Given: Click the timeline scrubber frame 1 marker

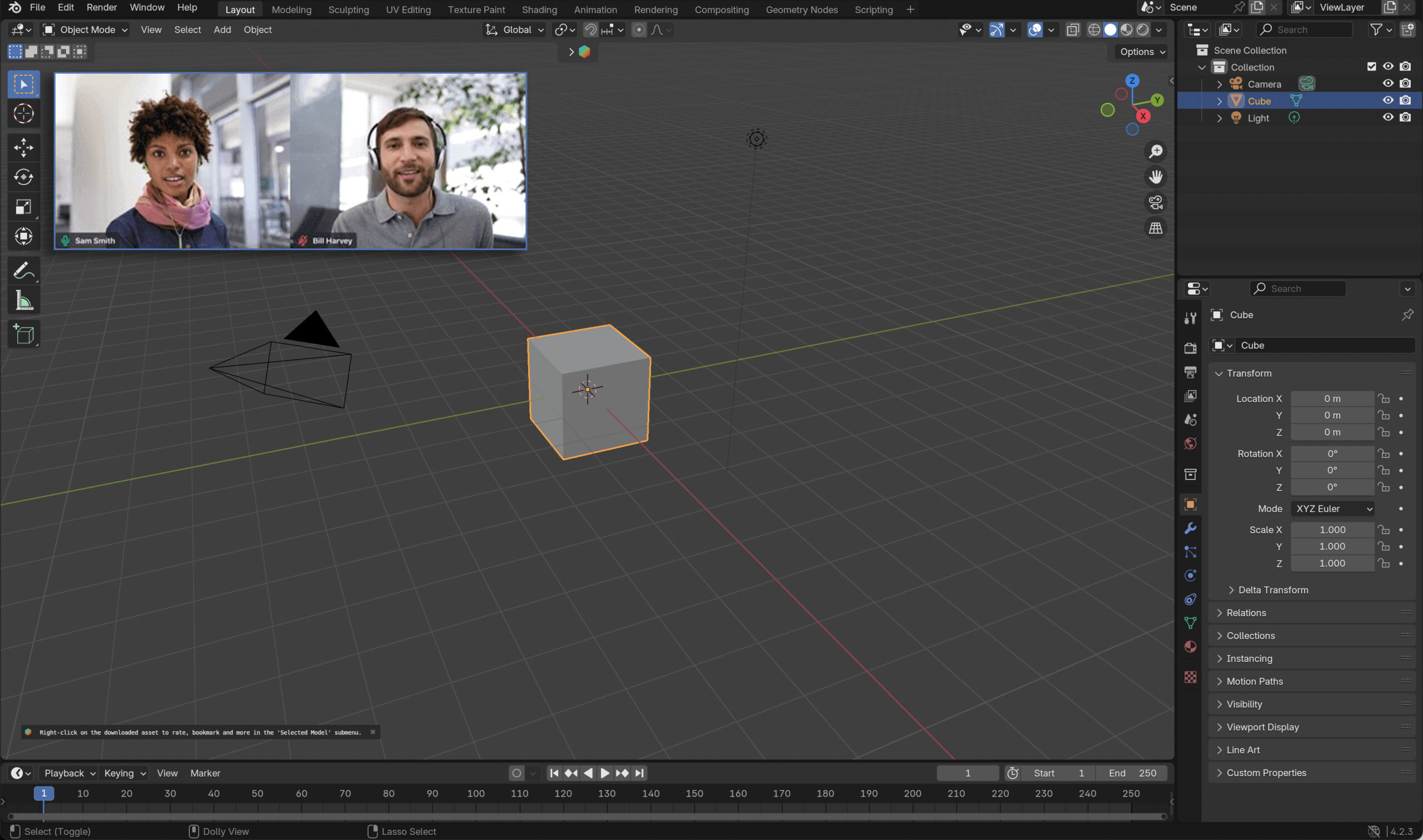Looking at the screenshot, I should point(43,793).
